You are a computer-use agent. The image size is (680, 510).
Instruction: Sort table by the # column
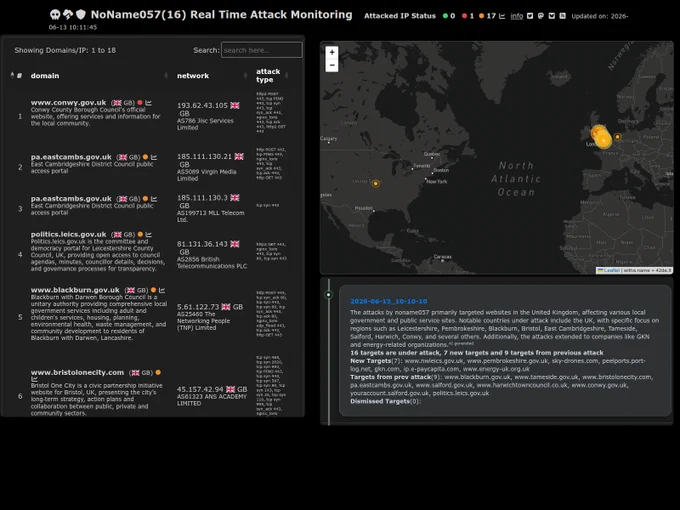click(x=16, y=75)
